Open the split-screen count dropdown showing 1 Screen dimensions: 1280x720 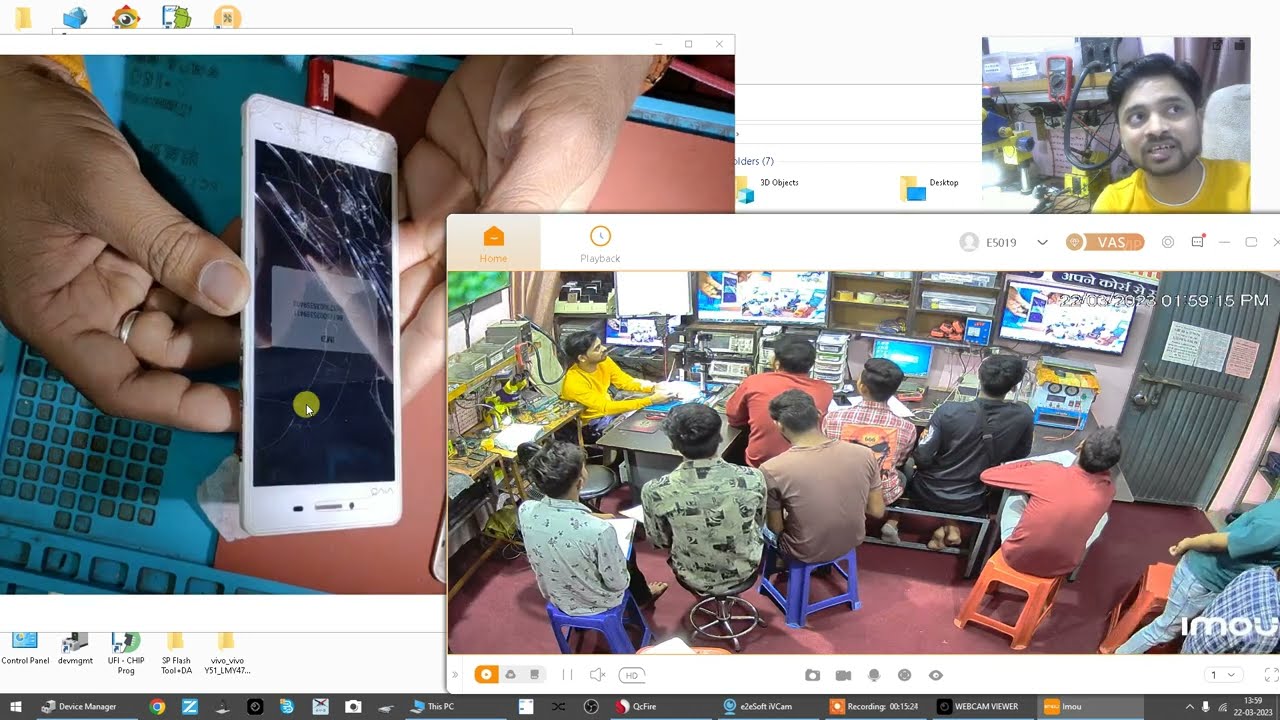[x=1224, y=675]
